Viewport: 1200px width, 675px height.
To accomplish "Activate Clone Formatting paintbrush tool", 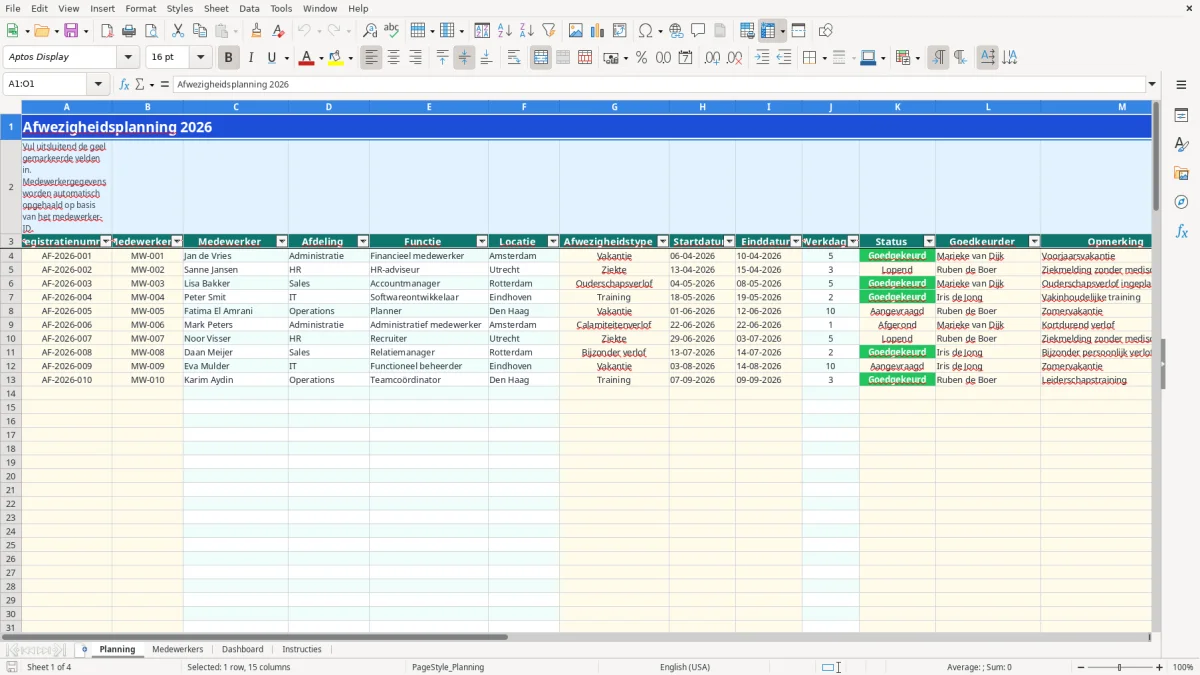I will 256,31.
